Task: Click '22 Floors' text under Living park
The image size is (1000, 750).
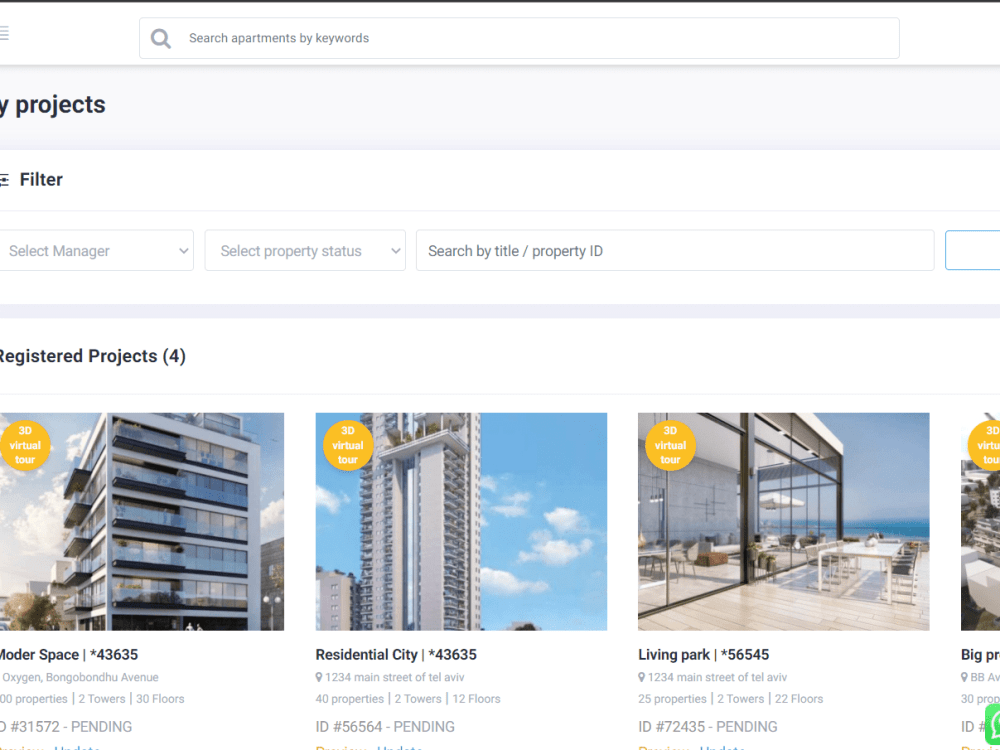Action: coord(799,699)
